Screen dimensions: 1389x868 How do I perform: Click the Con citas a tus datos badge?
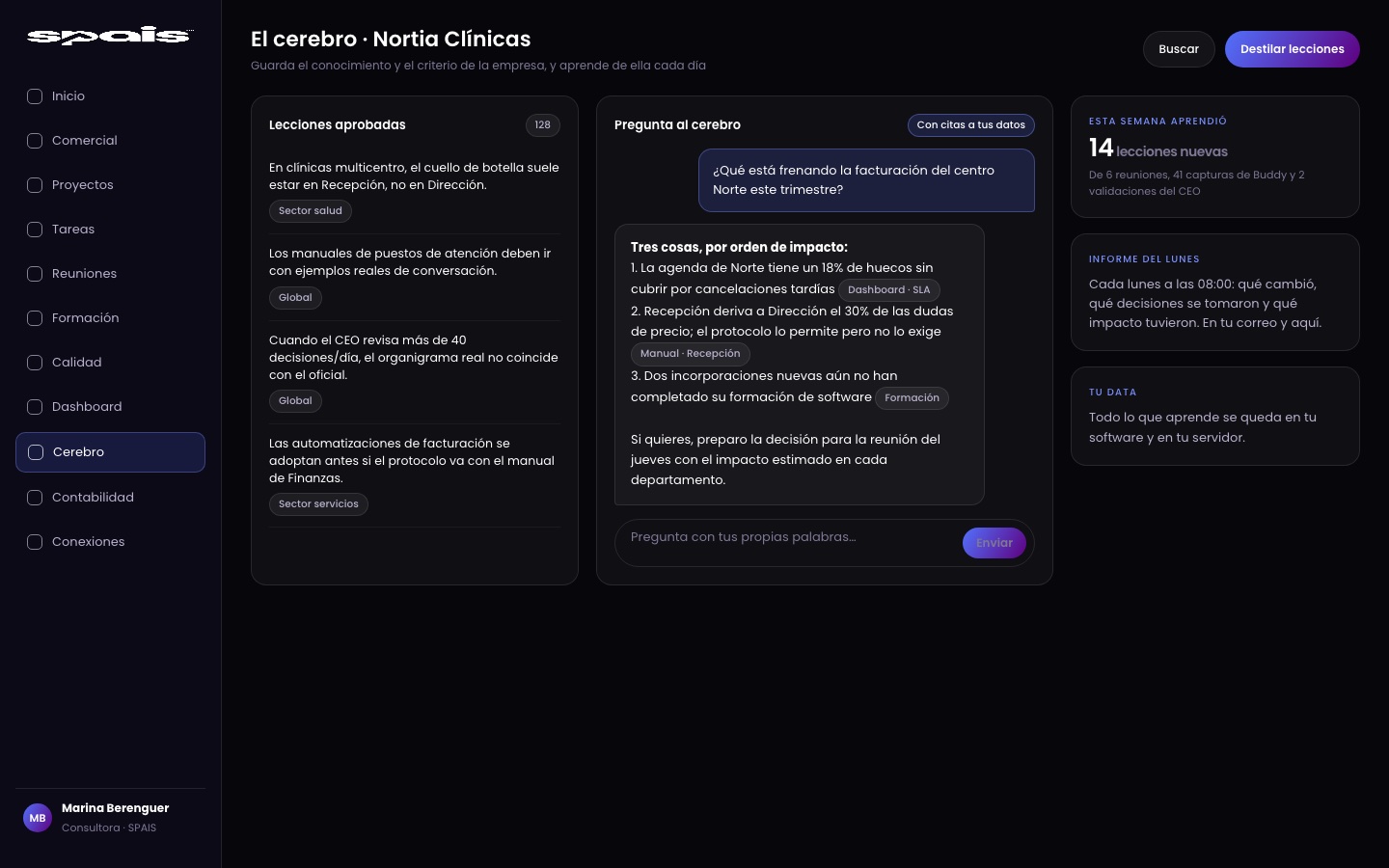tap(971, 125)
